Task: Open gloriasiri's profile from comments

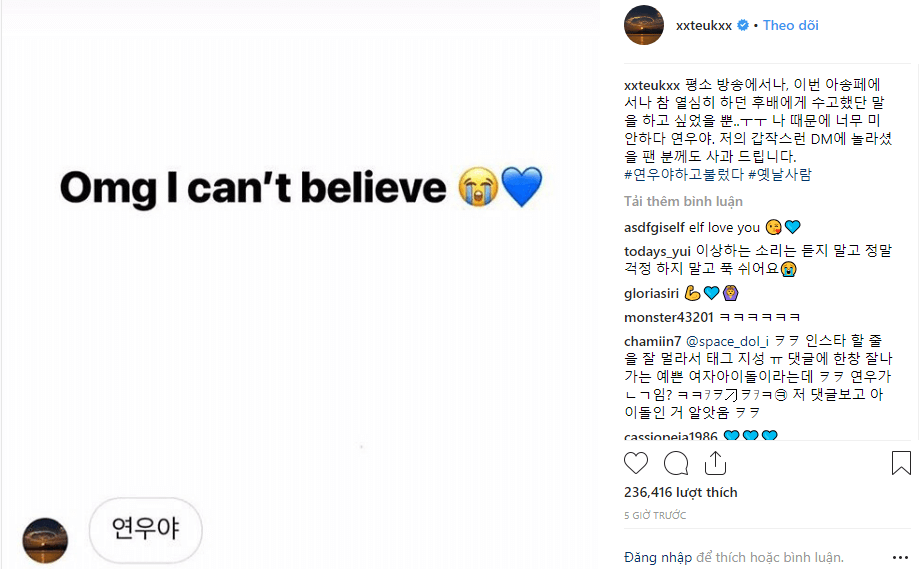Action: [651, 293]
